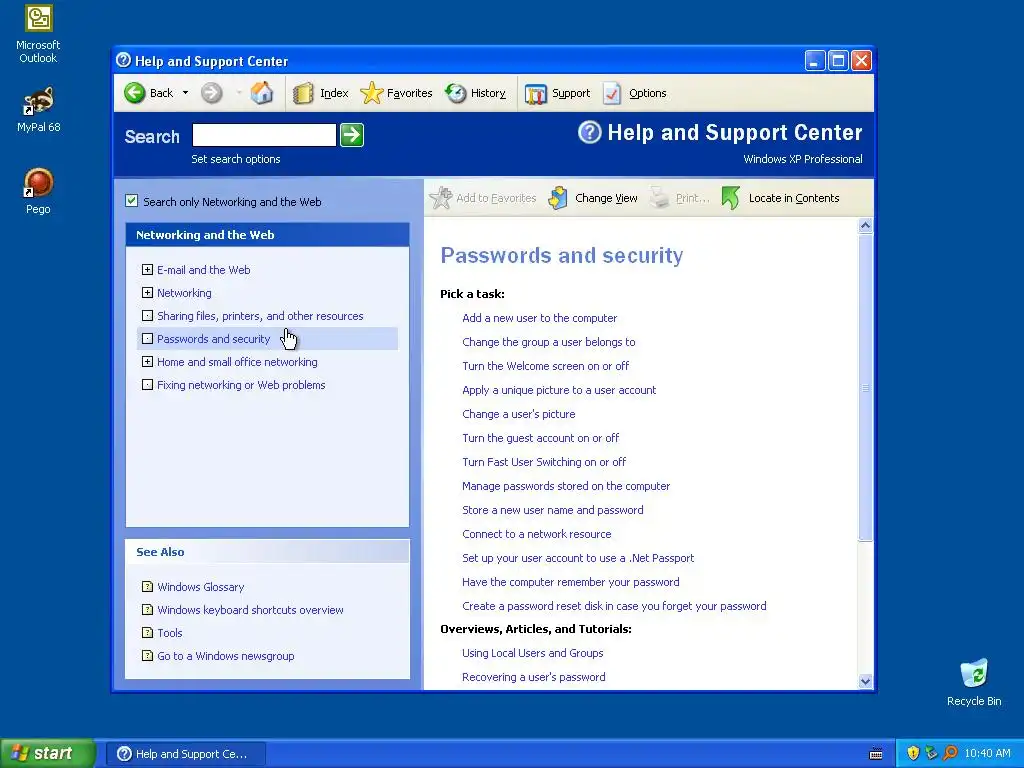1024x768 pixels.
Task: Go to the Home page icon
Action: (262, 93)
